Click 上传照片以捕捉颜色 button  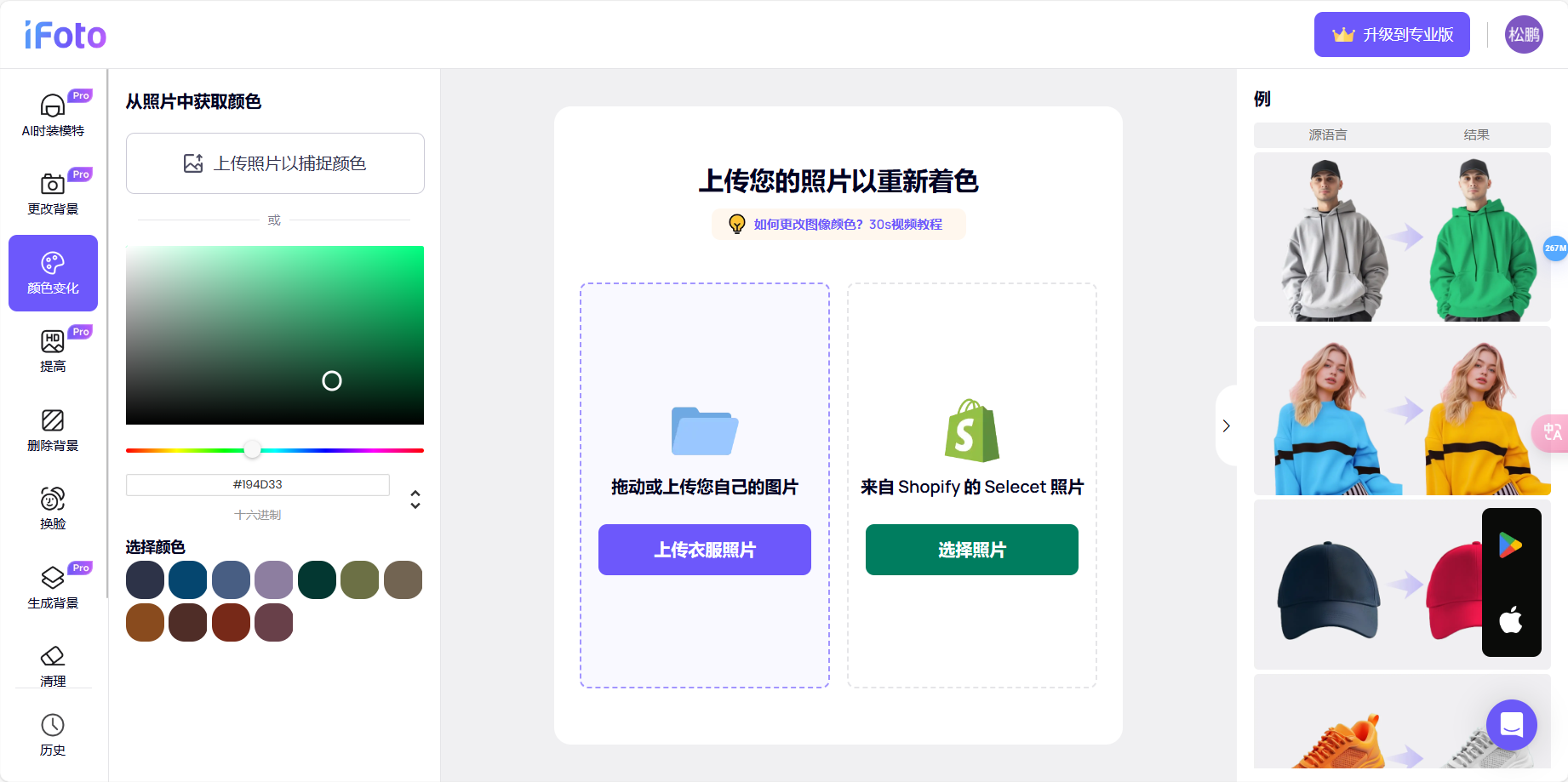point(275,163)
